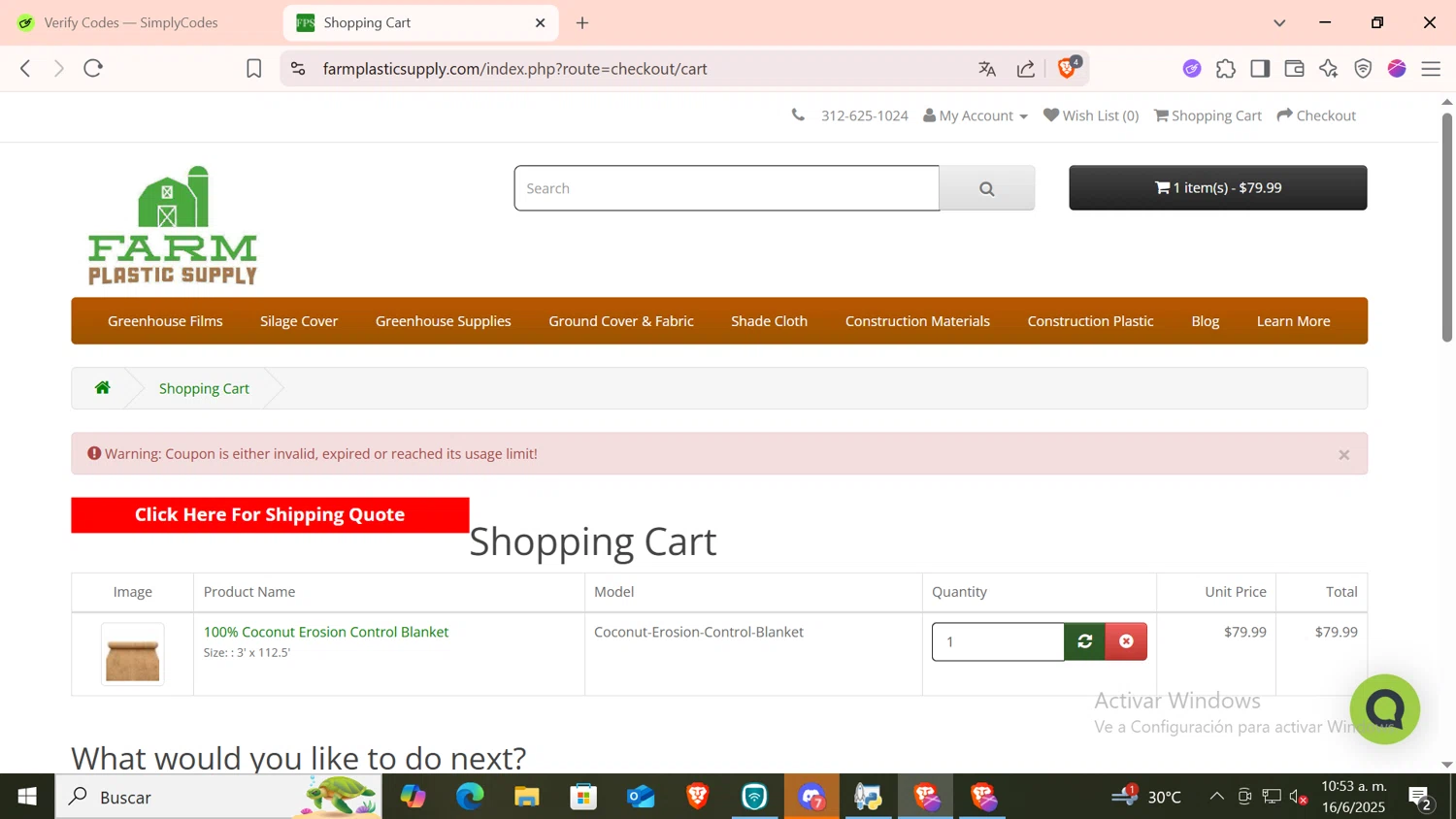Open Silage Cover menu
The width and height of the screenshot is (1456, 819).
(299, 321)
